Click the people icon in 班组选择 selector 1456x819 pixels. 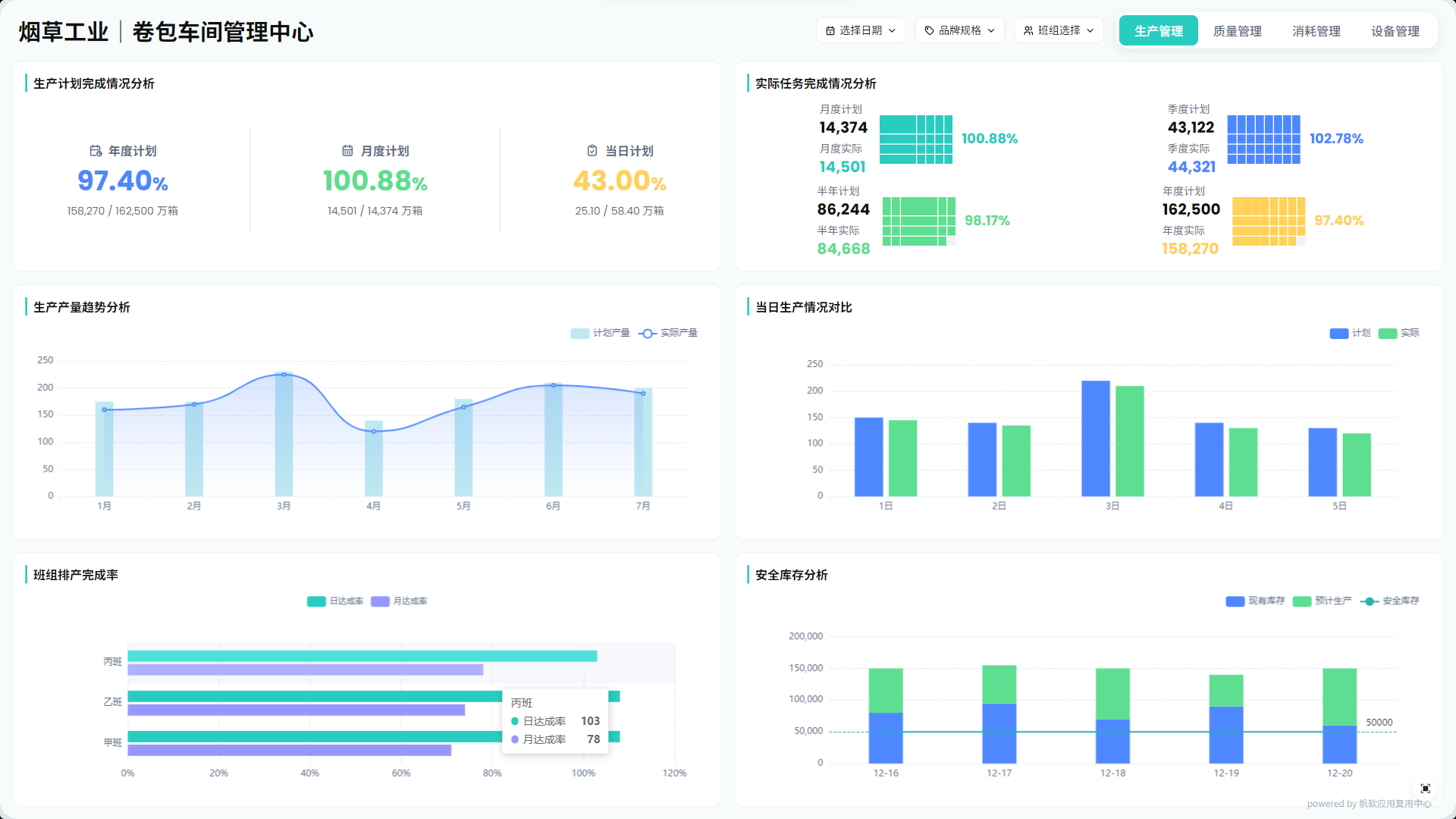click(x=1028, y=31)
